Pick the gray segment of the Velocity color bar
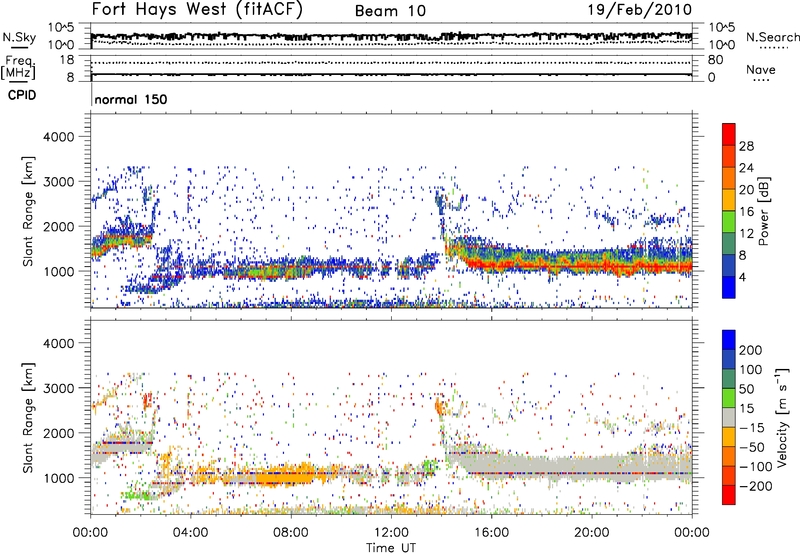Image resolution: width=800 pixels, height=554 pixels. coord(729,418)
